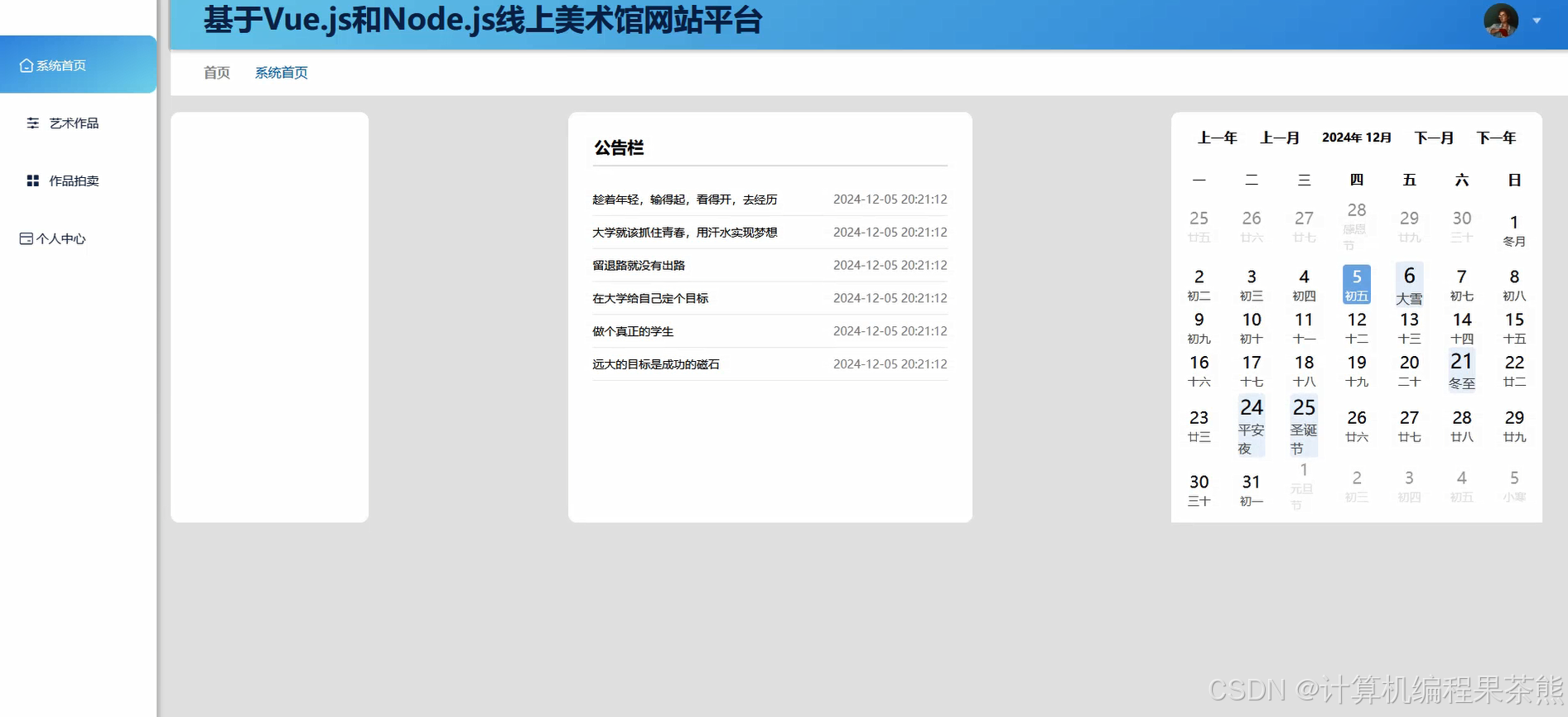Open notice 在大学给自己定个目标

[x=650, y=298]
